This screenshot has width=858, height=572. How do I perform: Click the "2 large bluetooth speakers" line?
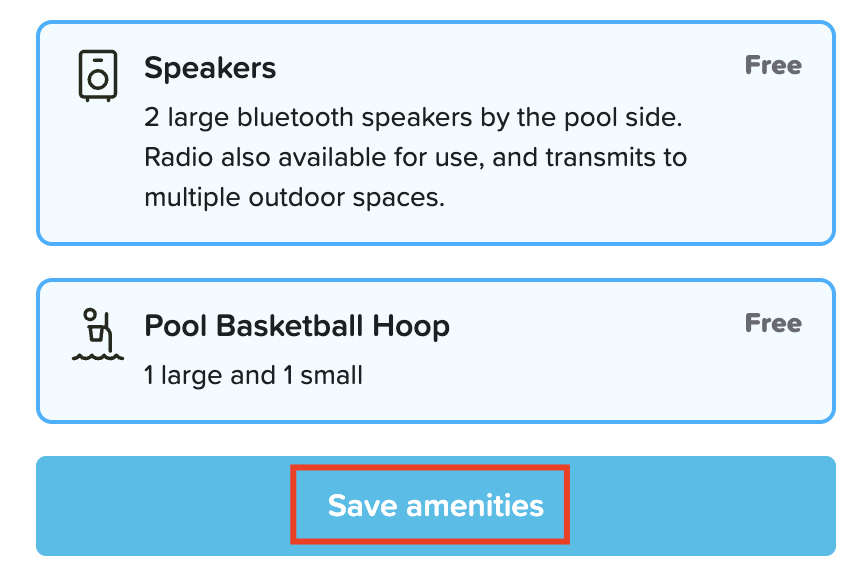[x=412, y=118]
